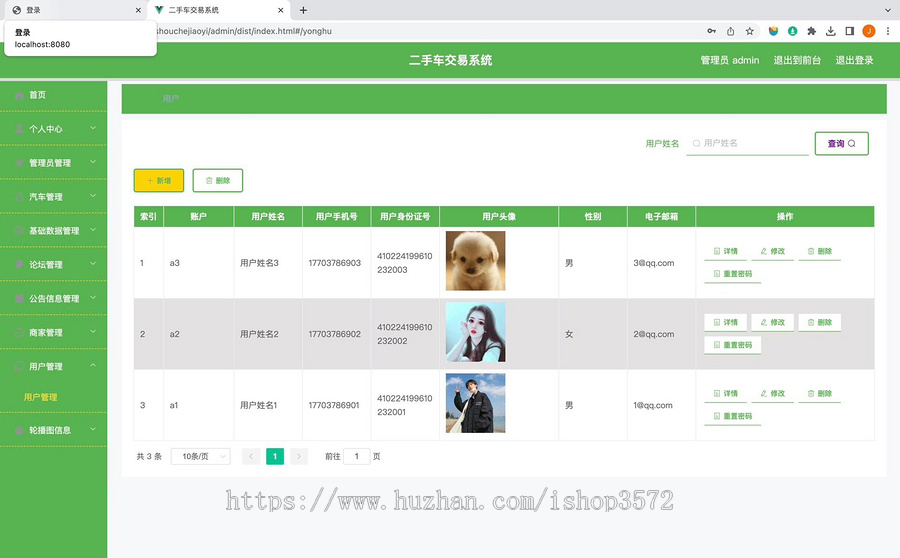Click the share icon in address bar
The image size is (900, 558).
(x=731, y=31)
